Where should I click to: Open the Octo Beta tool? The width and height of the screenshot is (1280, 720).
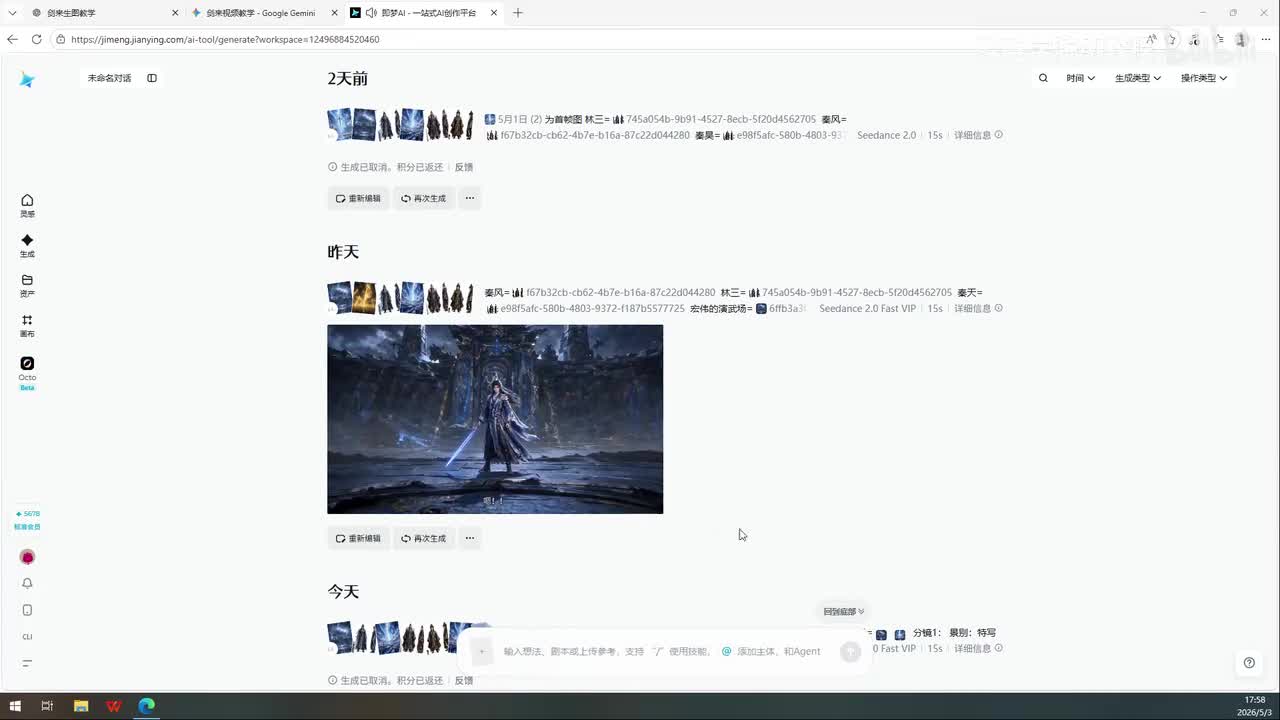pyautogui.click(x=27, y=372)
